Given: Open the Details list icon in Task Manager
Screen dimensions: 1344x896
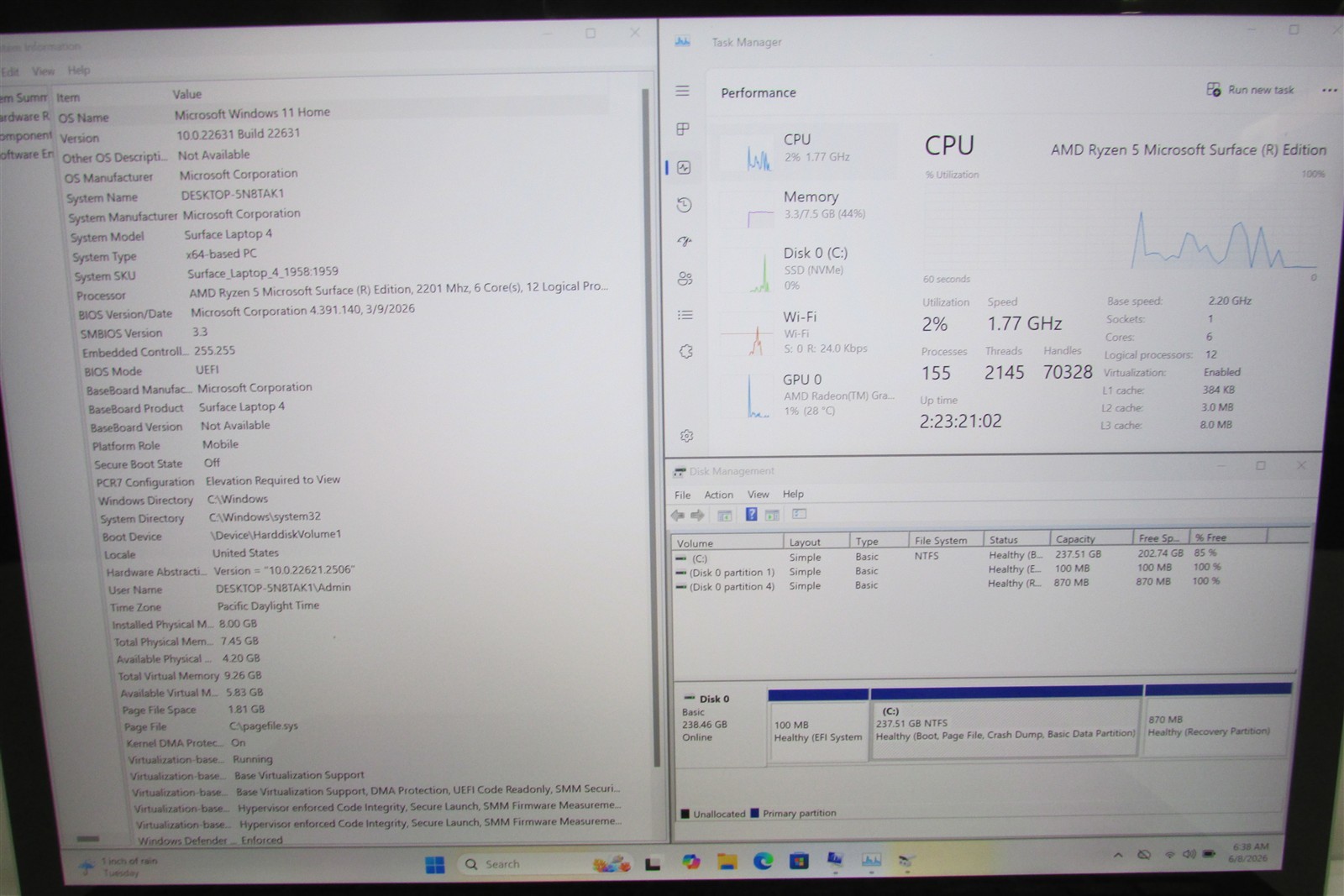Looking at the screenshot, I should [x=685, y=316].
